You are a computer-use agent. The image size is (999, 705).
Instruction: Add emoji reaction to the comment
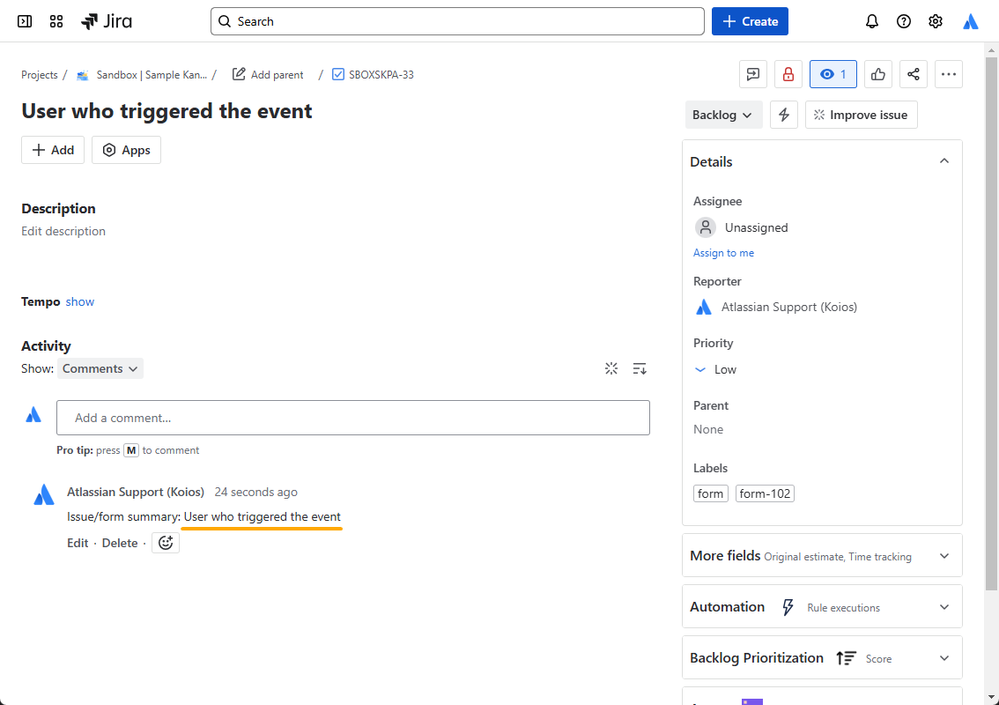point(166,543)
